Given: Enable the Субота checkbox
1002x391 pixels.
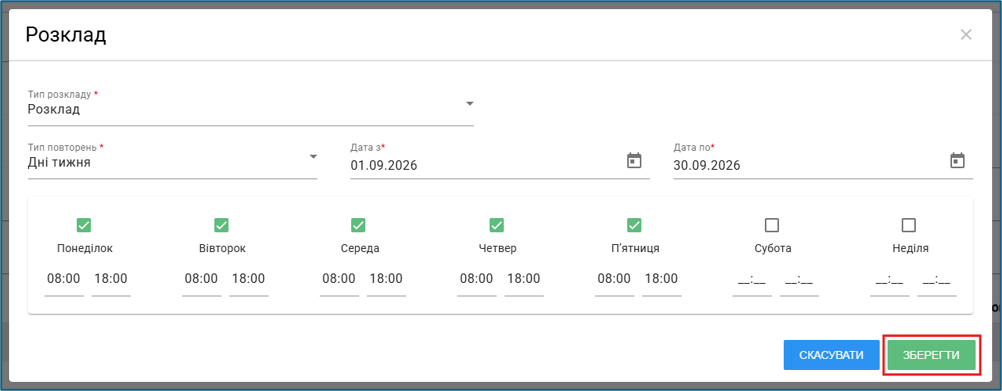Looking at the screenshot, I should 772,225.
